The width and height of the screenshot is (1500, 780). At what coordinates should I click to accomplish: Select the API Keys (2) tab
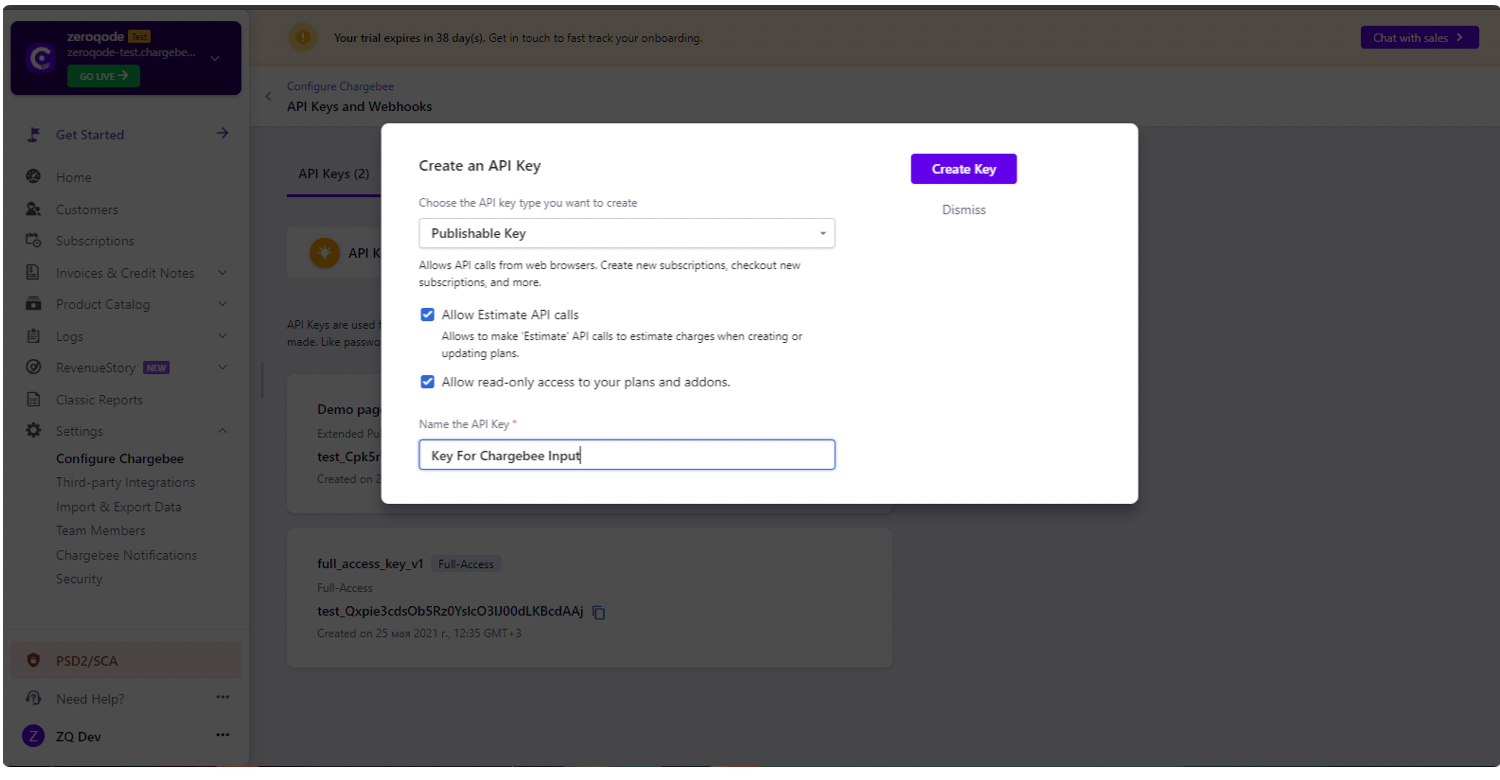coord(334,174)
